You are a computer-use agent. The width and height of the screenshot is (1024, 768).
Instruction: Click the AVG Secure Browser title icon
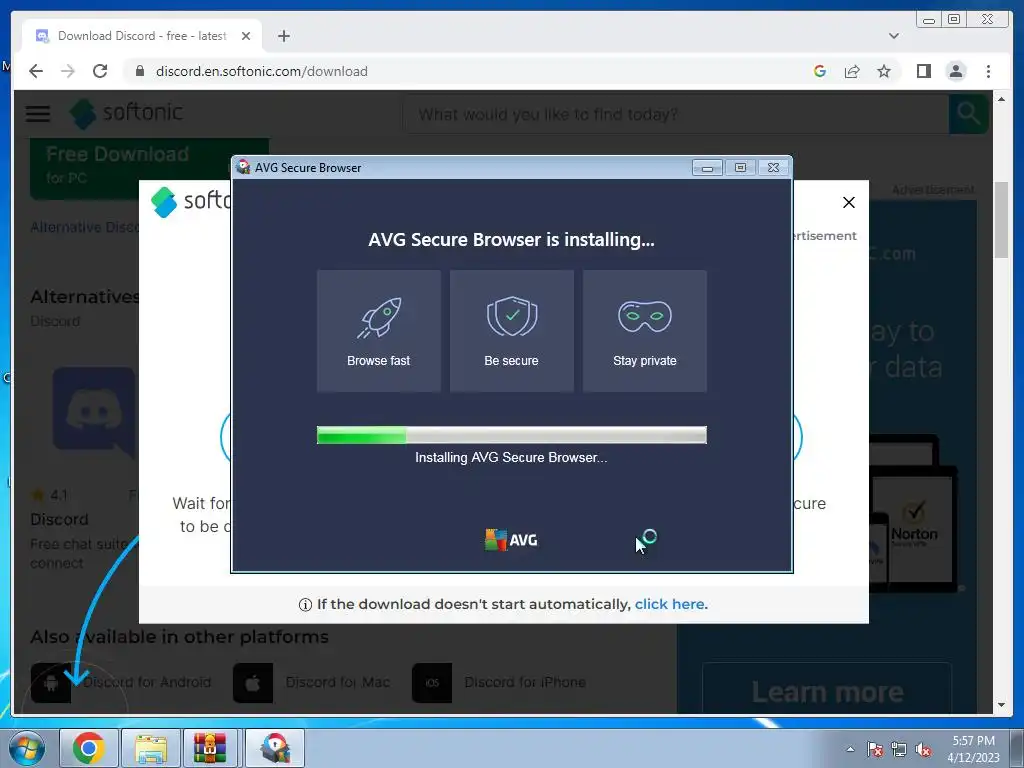tap(244, 167)
